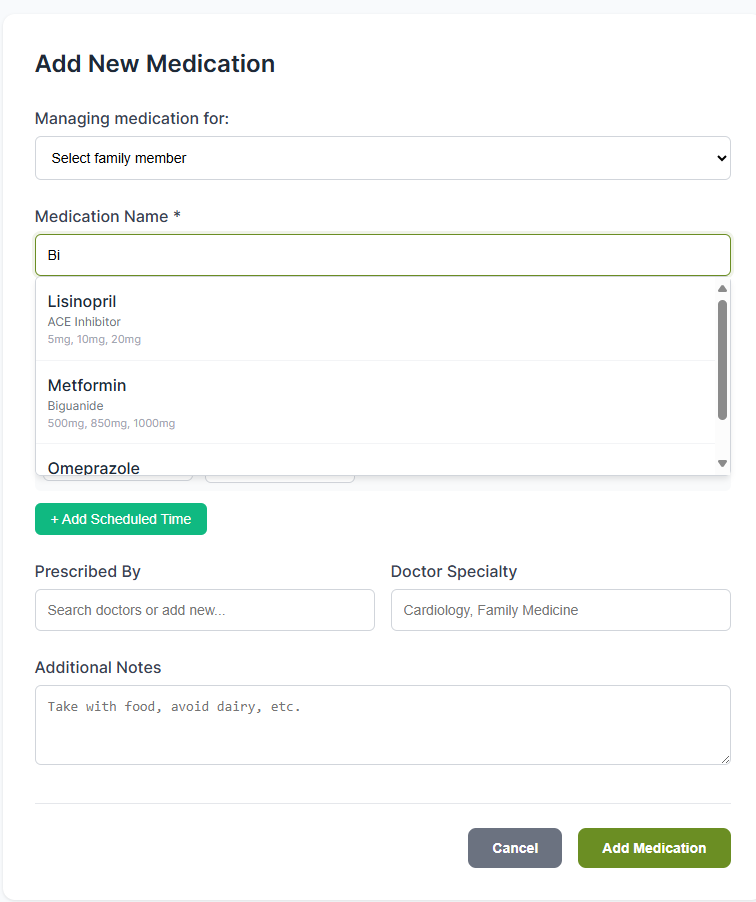Screen dimensions: 756x902
Task: Click the Lisinopril dosage text 5mg, 10mg, 20mg
Action: point(94,340)
